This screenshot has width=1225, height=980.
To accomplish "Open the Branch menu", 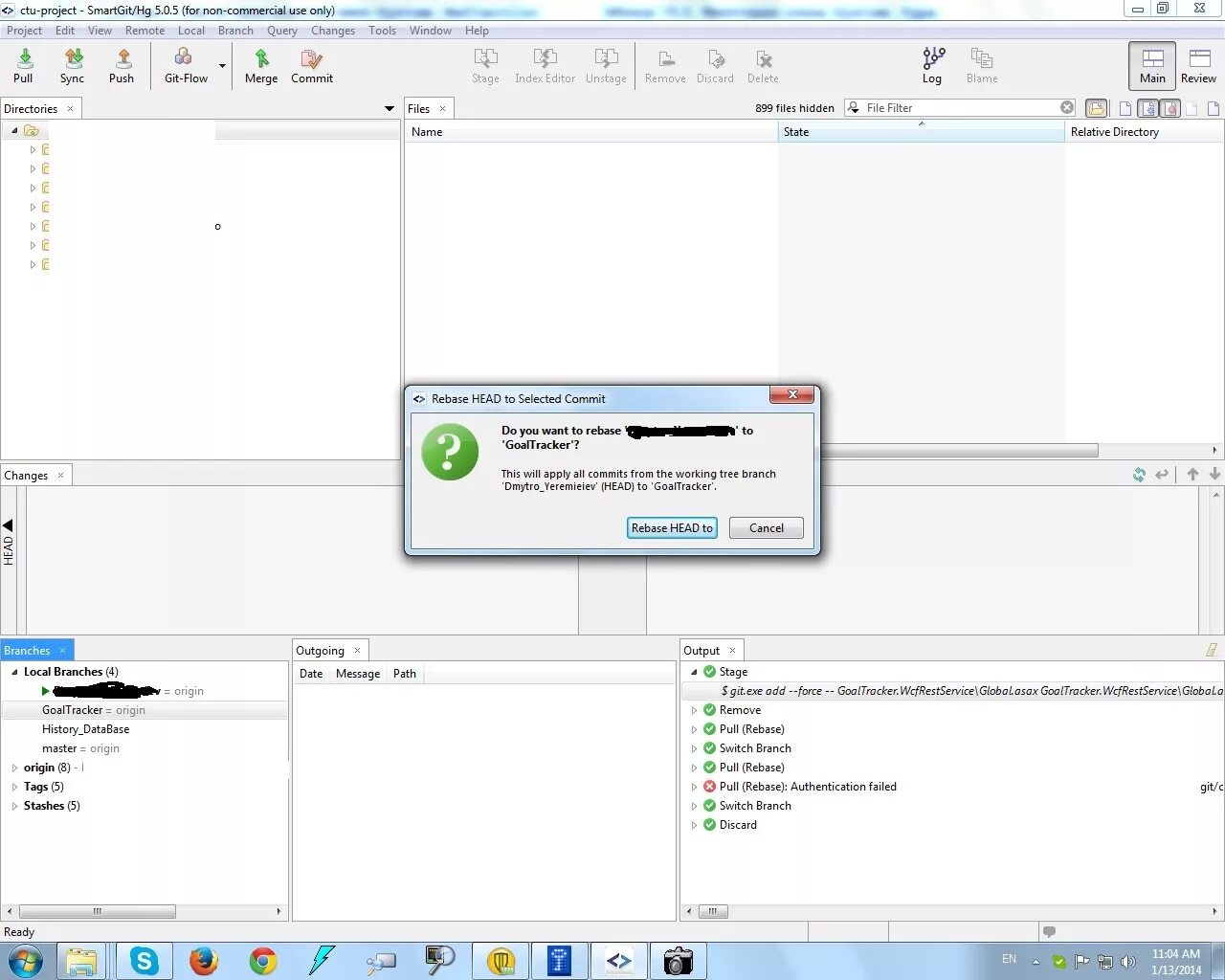I will pyautogui.click(x=235, y=30).
